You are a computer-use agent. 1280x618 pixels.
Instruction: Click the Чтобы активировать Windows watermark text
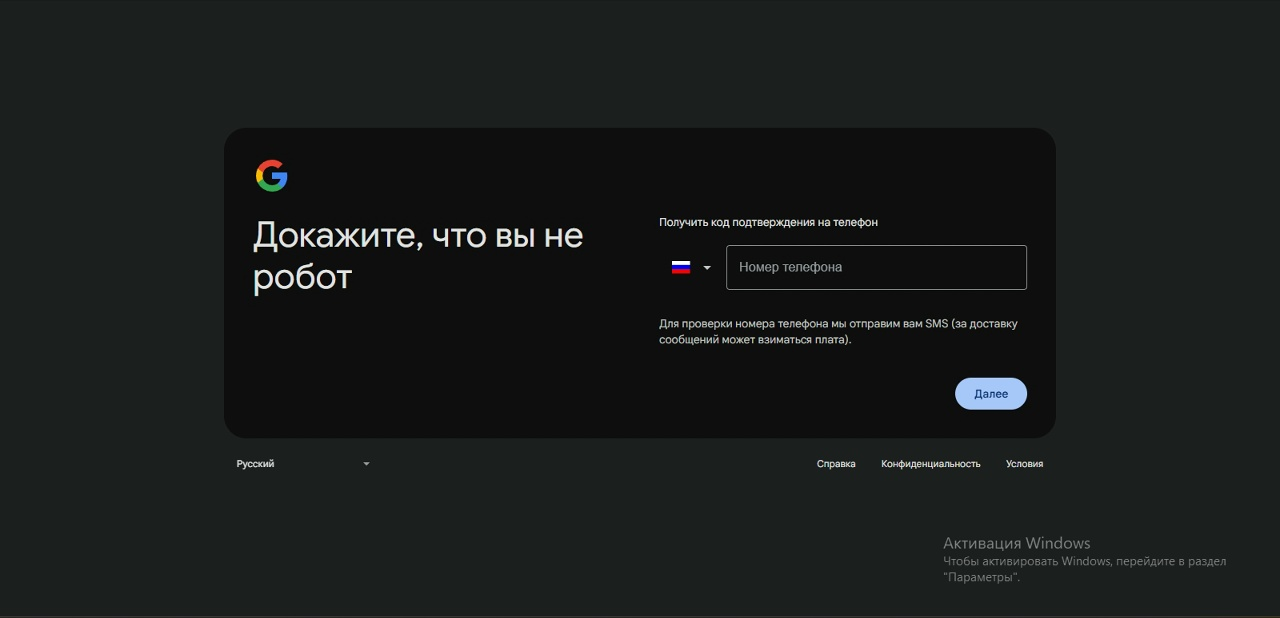pyautogui.click(x=1084, y=561)
